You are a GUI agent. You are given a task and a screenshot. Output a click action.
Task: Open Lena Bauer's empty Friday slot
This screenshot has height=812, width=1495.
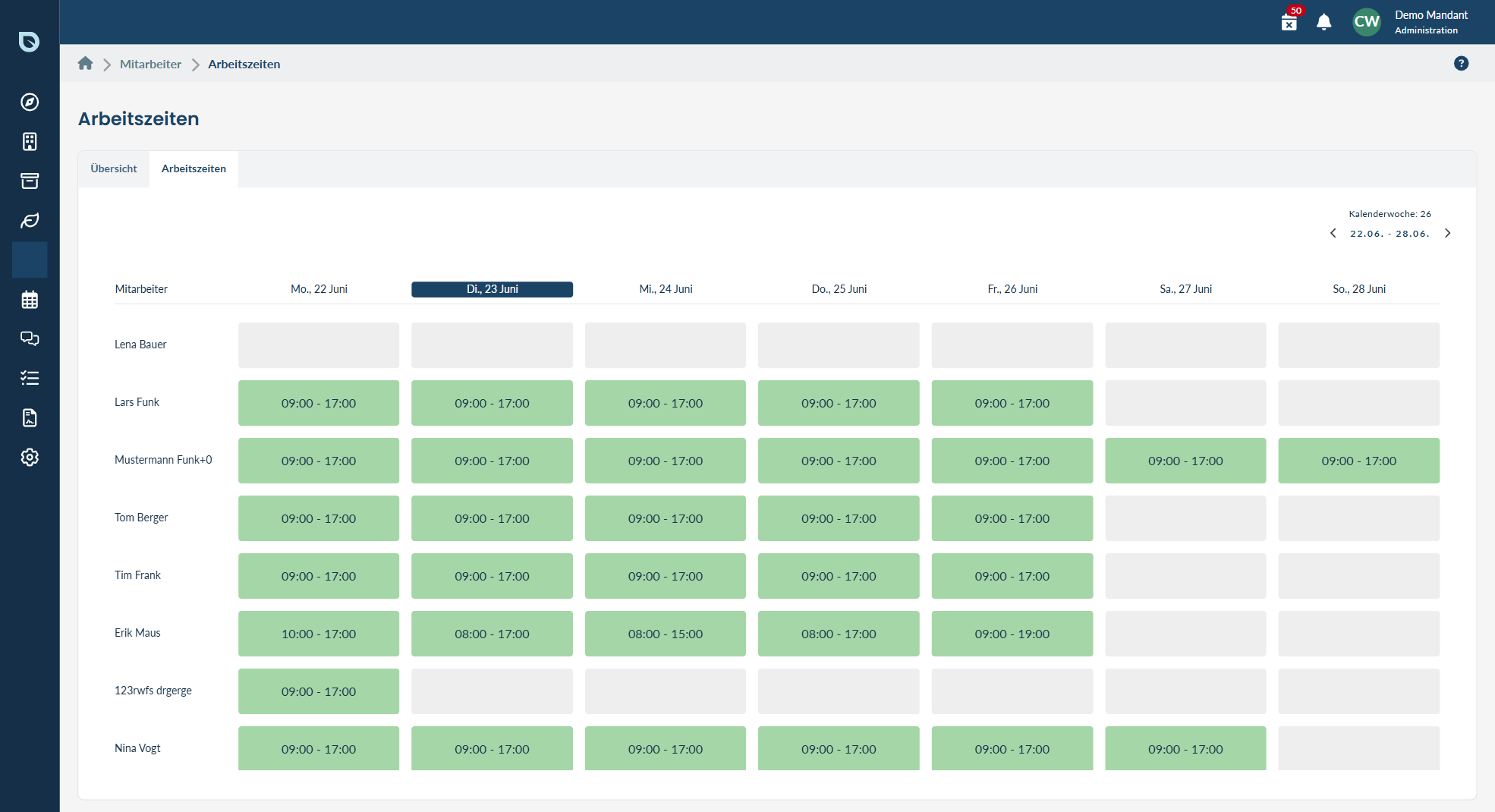point(1012,345)
